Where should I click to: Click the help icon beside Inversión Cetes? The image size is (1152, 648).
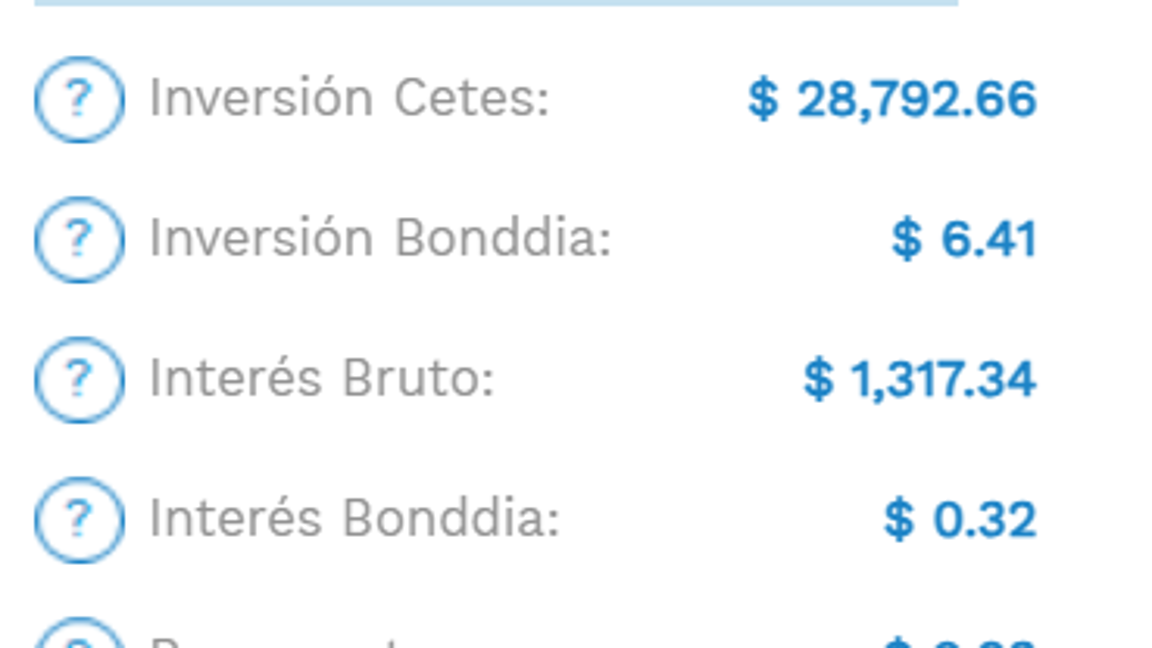(x=81, y=97)
